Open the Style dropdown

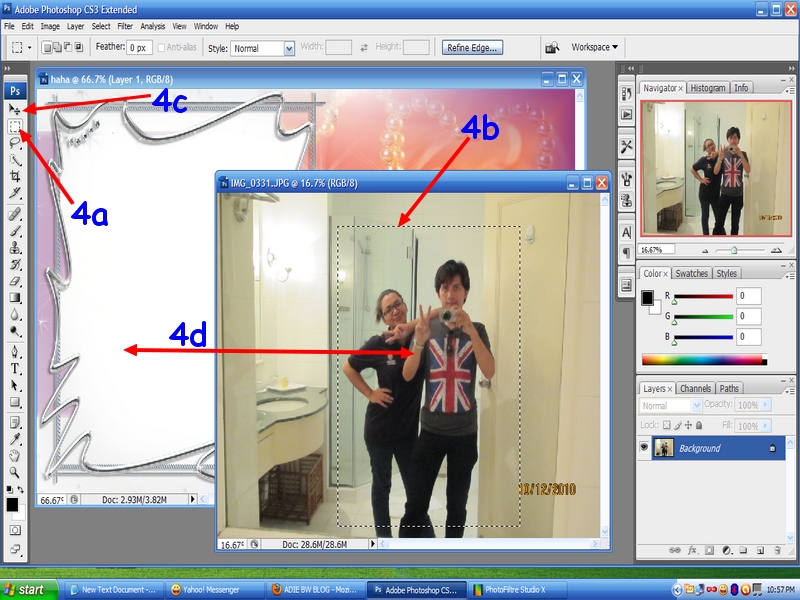(x=289, y=48)
